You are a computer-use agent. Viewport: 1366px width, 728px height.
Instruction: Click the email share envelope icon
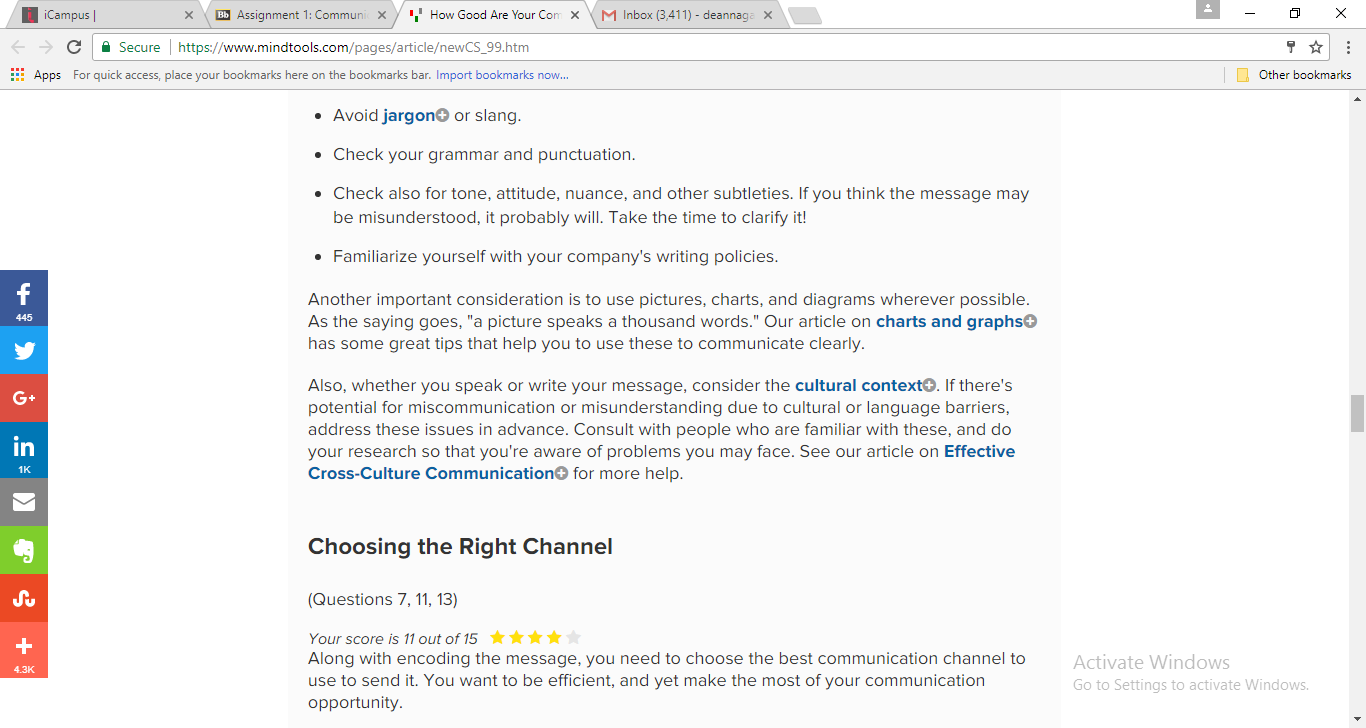point(24,502)
